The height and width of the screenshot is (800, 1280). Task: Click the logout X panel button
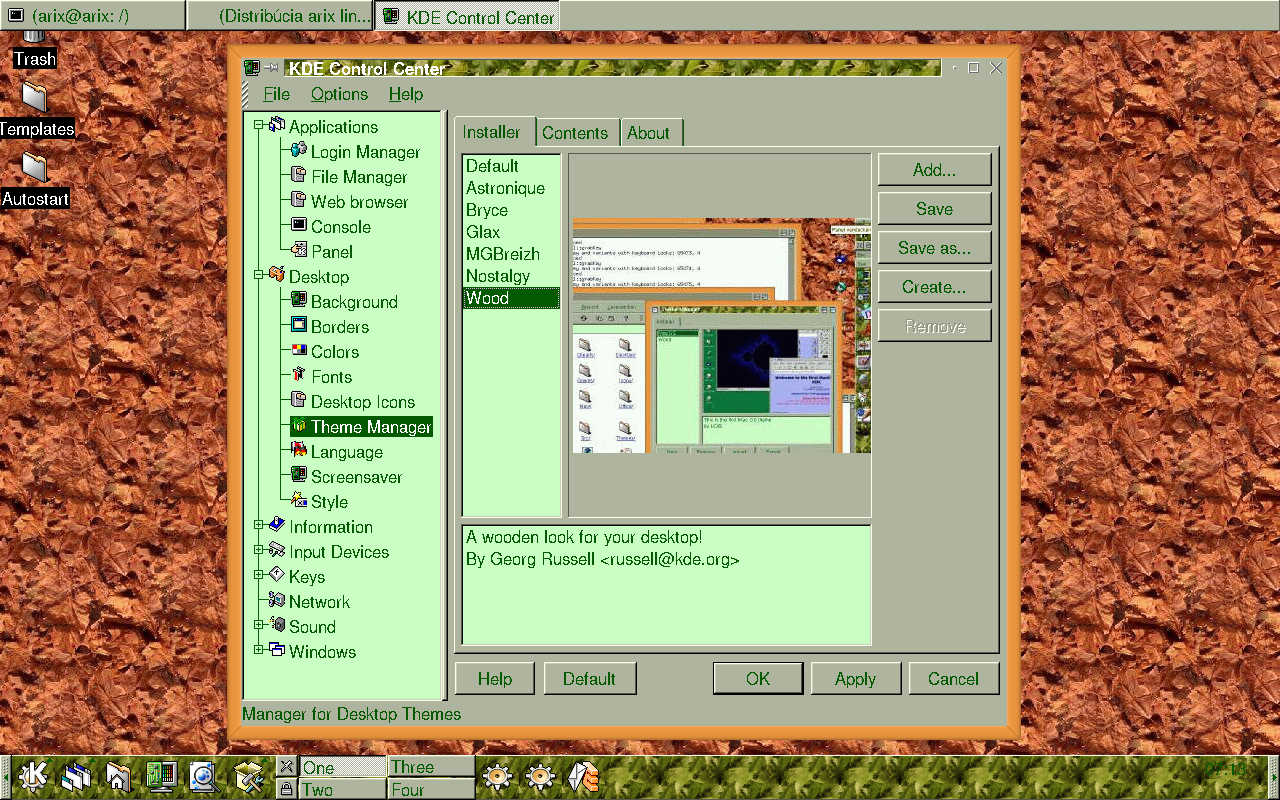click(287, 767)
